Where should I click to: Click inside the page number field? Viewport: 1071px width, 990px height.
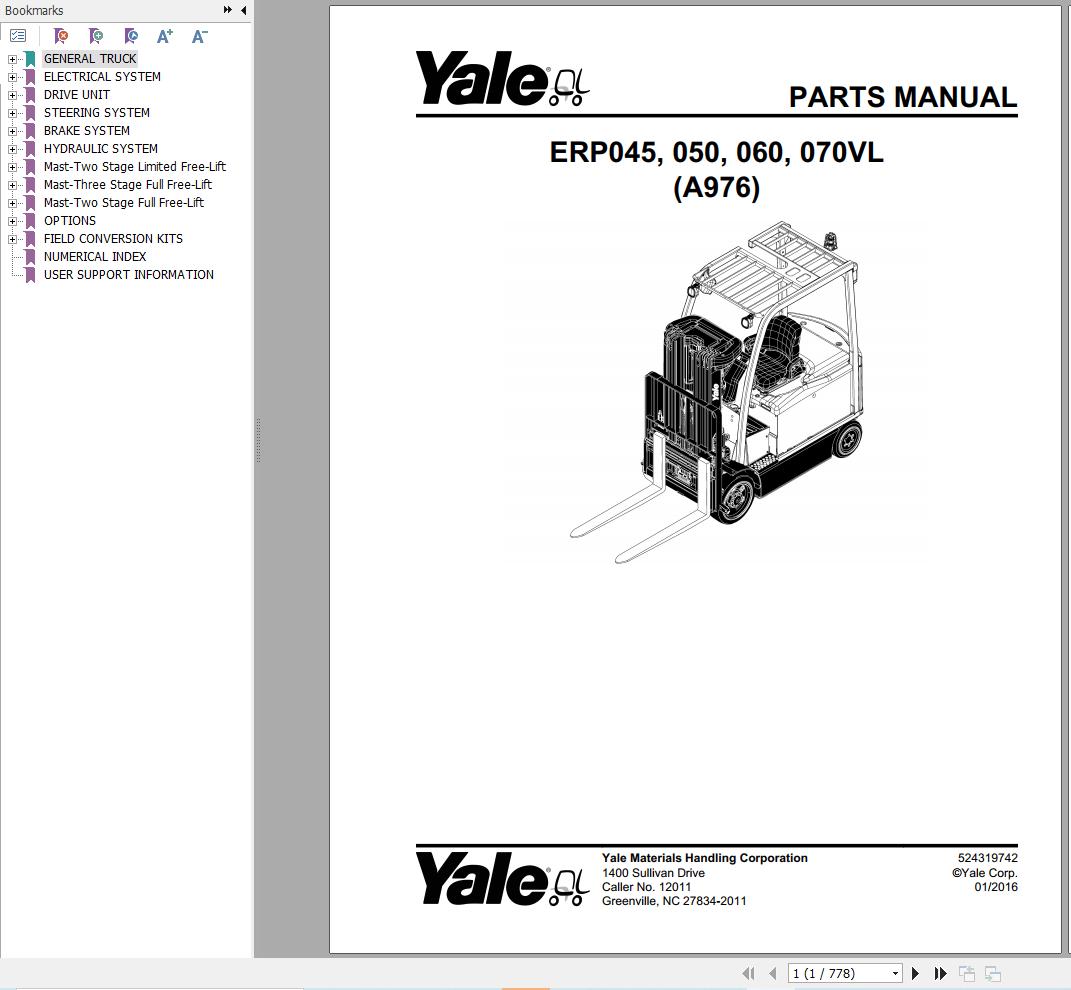tap(830, 972)
